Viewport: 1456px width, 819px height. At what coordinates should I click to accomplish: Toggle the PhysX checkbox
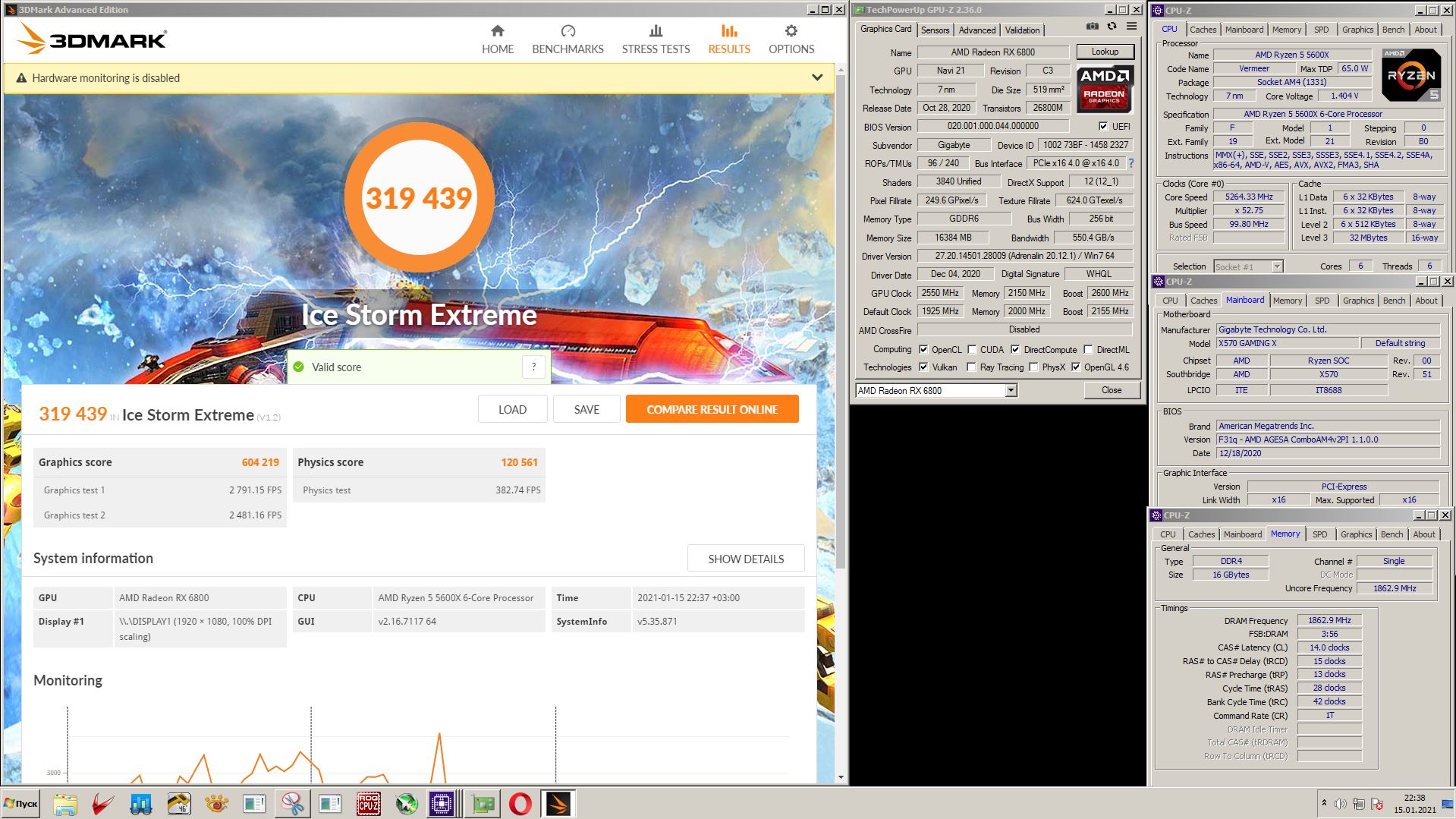click(1033, 367)
